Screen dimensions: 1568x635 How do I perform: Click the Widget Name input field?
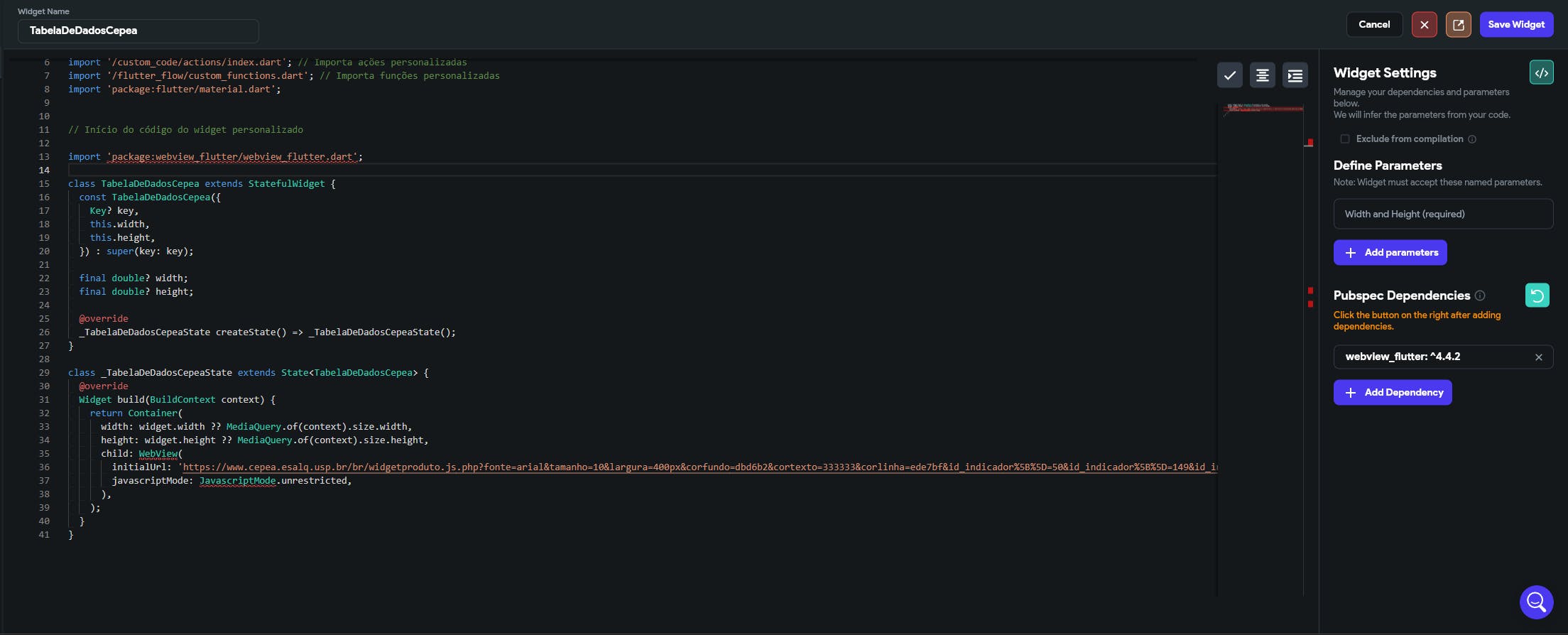138,31
